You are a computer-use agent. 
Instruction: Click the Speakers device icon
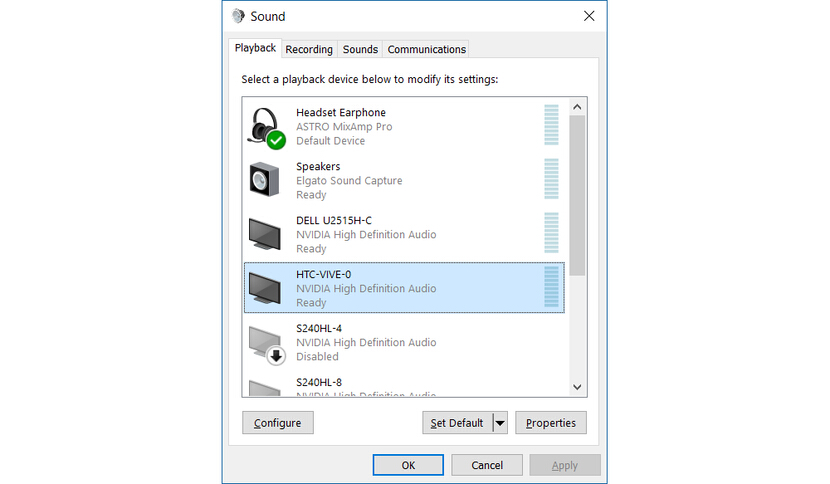[x=264, y=180]
